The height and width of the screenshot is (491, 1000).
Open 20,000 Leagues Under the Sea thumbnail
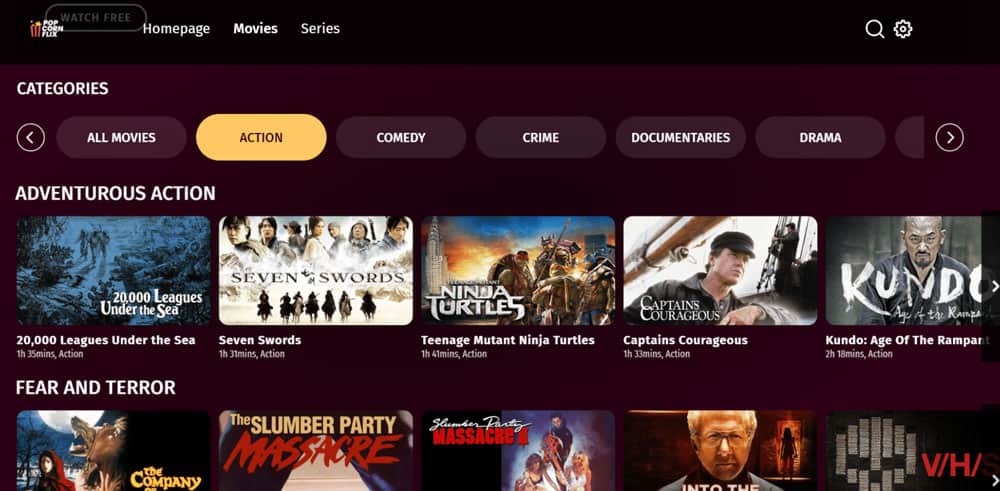pos(114,270)
